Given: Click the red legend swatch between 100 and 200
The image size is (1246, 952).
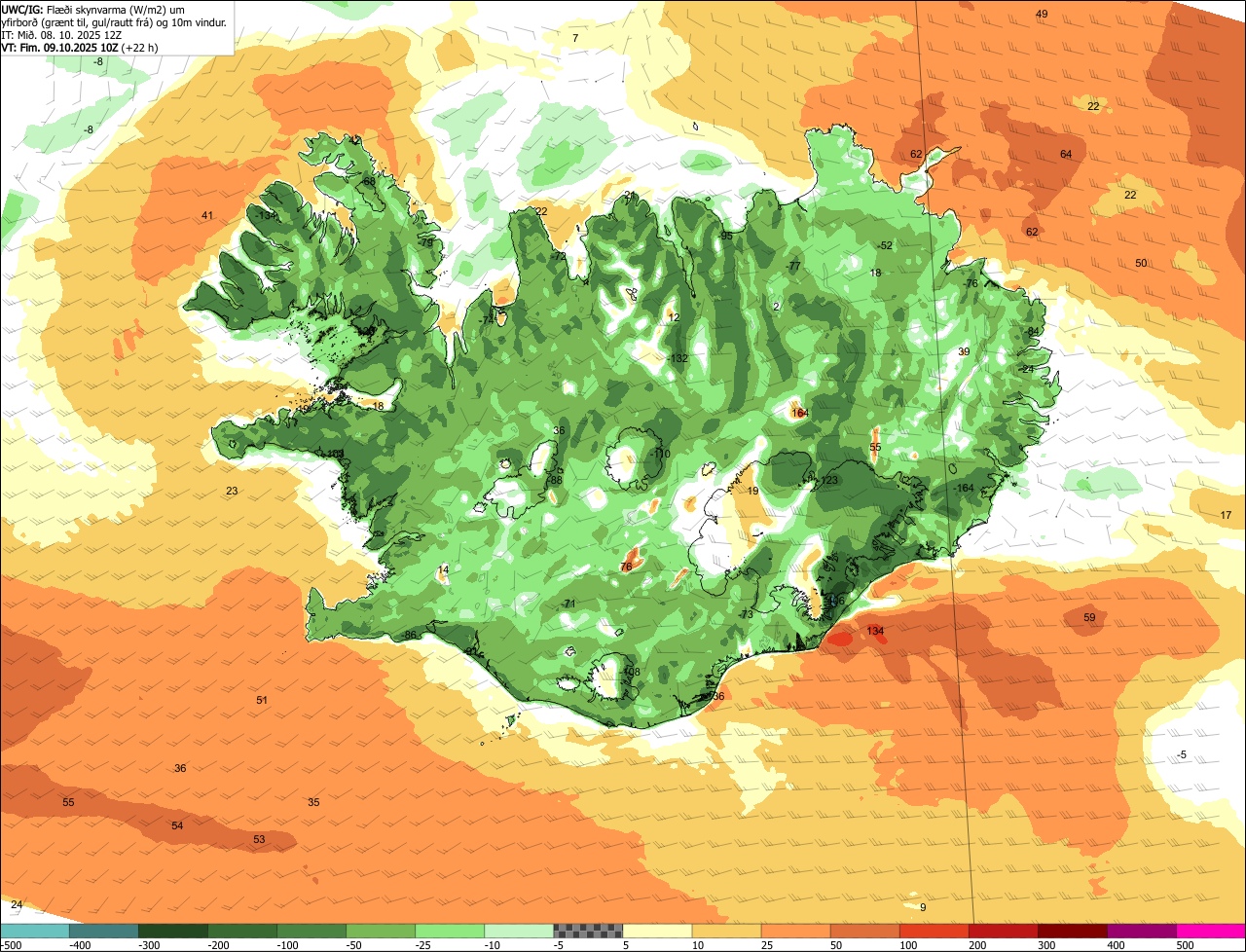Looking at the screenshot, I should click(x=934, y=931).
